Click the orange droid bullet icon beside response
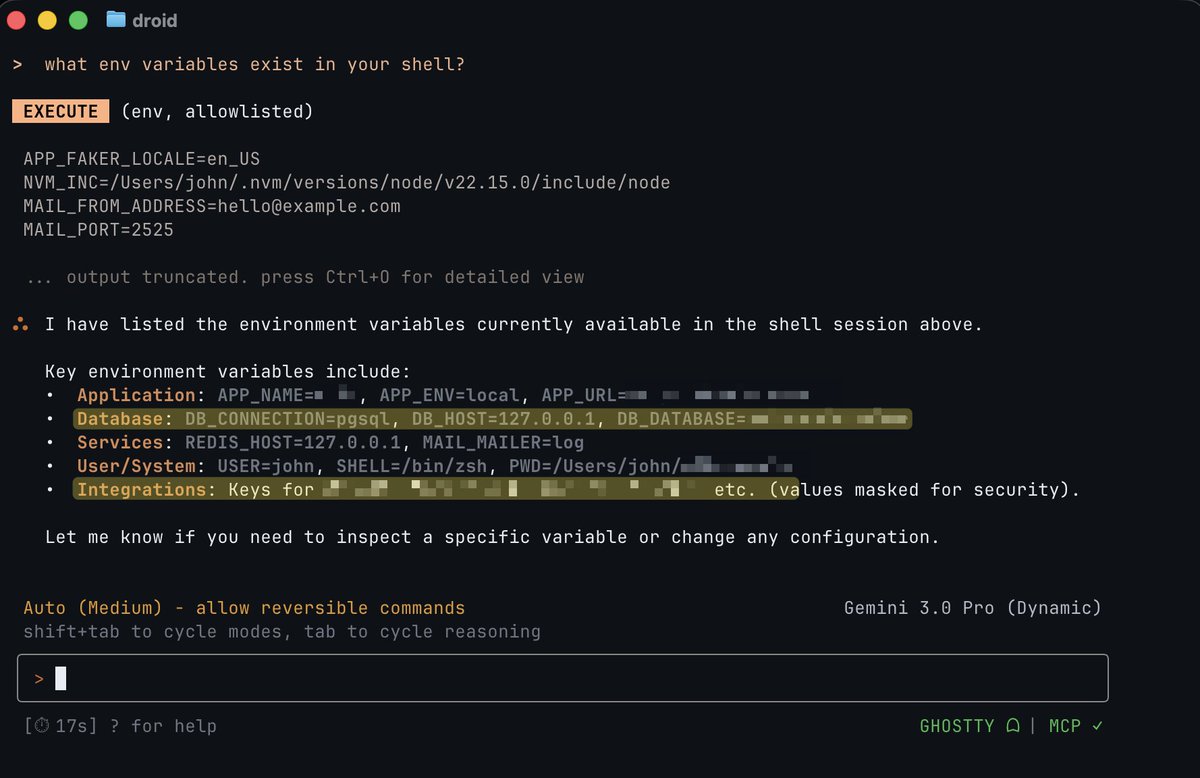 click(20, 324)
